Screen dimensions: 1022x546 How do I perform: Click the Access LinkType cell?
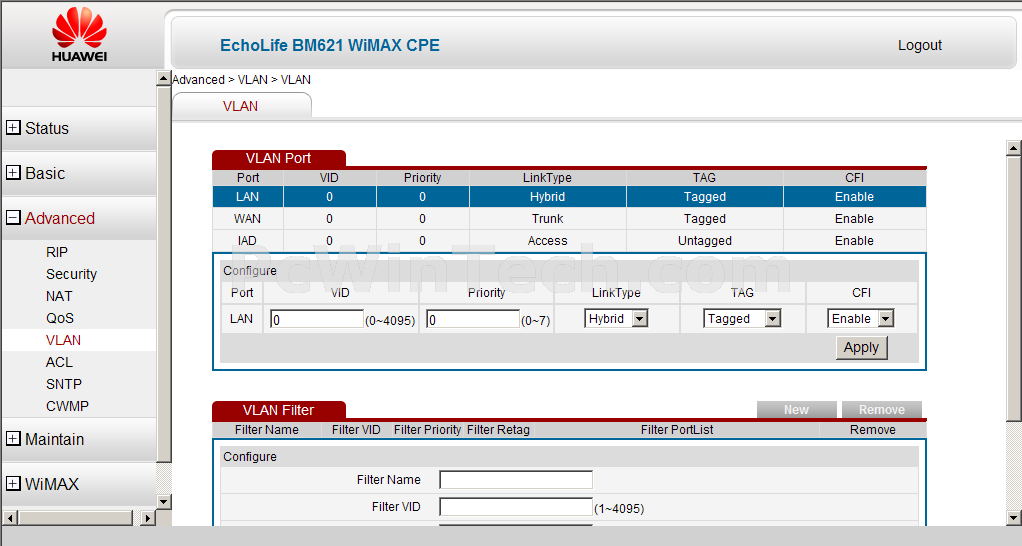[548, 240]
